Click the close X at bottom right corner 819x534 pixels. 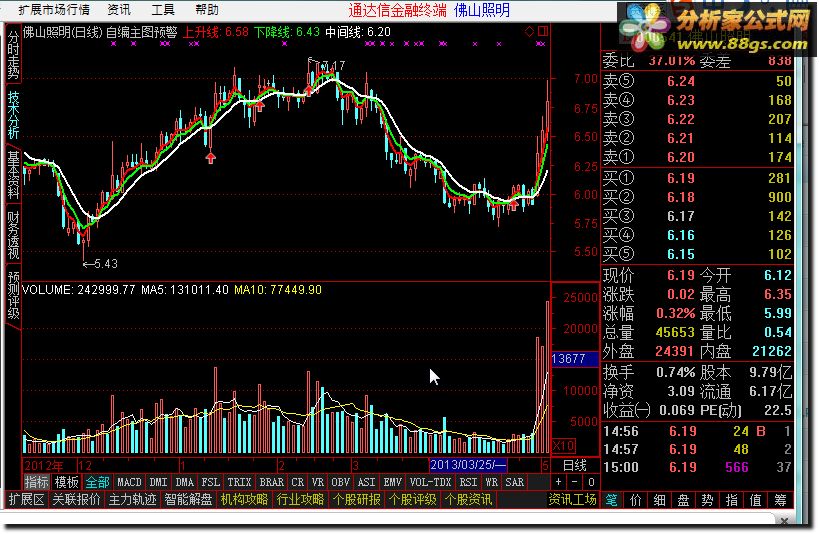coord(783,521)
